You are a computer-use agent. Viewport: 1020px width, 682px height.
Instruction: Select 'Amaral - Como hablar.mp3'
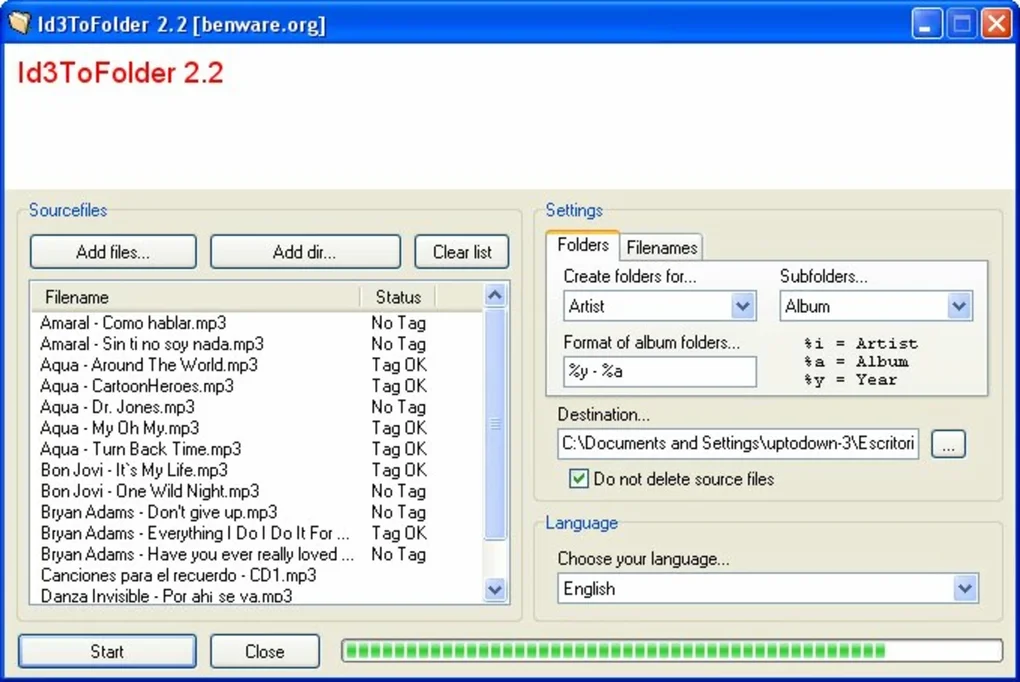point(133,323)
